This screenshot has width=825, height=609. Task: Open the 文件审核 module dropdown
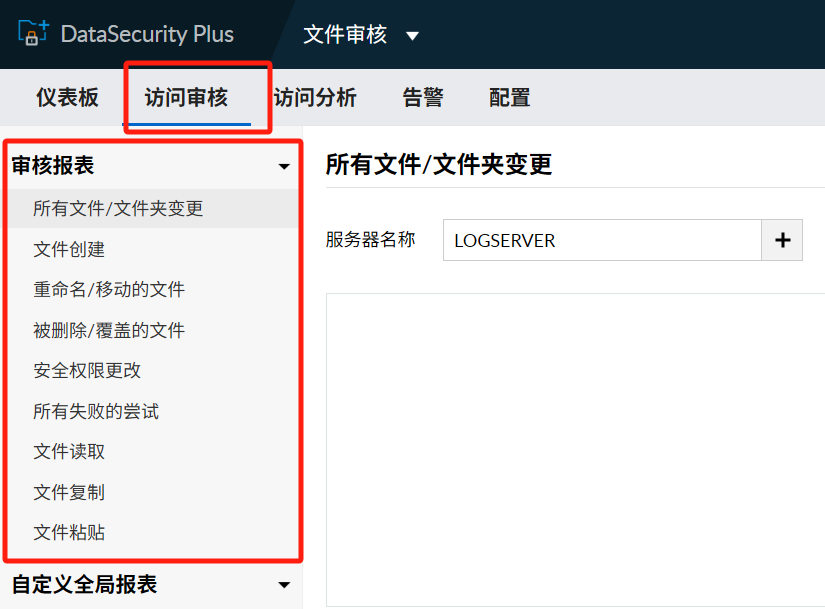pyautogui.click(x=412, y=36)
